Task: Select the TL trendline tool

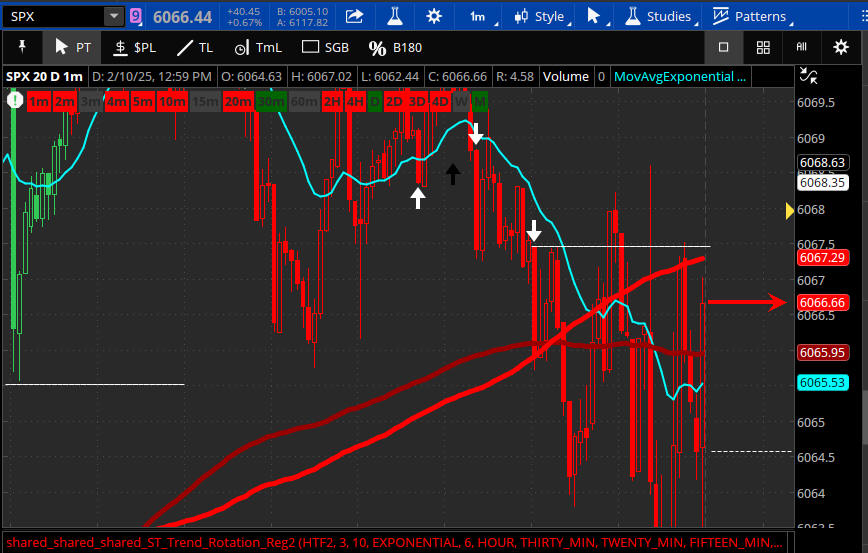Action: (x=195, y=47)
